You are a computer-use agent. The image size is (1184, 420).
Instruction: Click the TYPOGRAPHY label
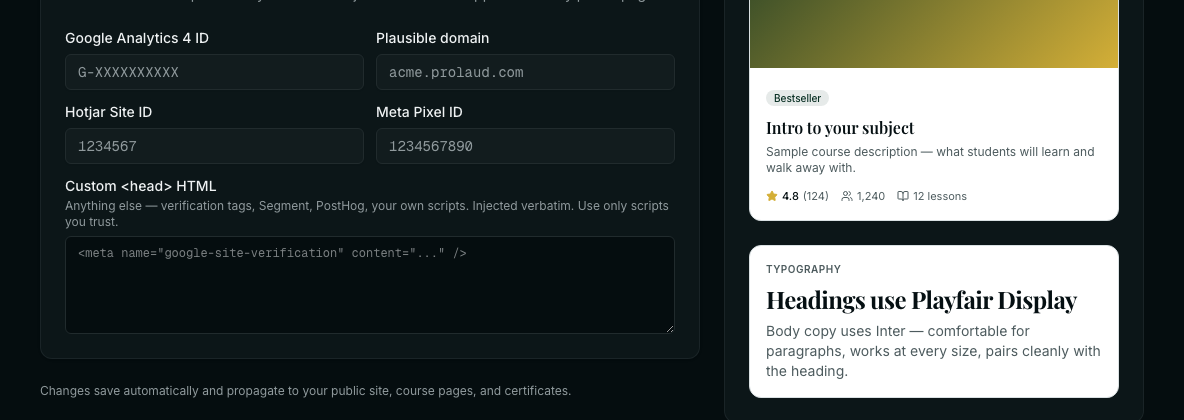pos(803,269)
